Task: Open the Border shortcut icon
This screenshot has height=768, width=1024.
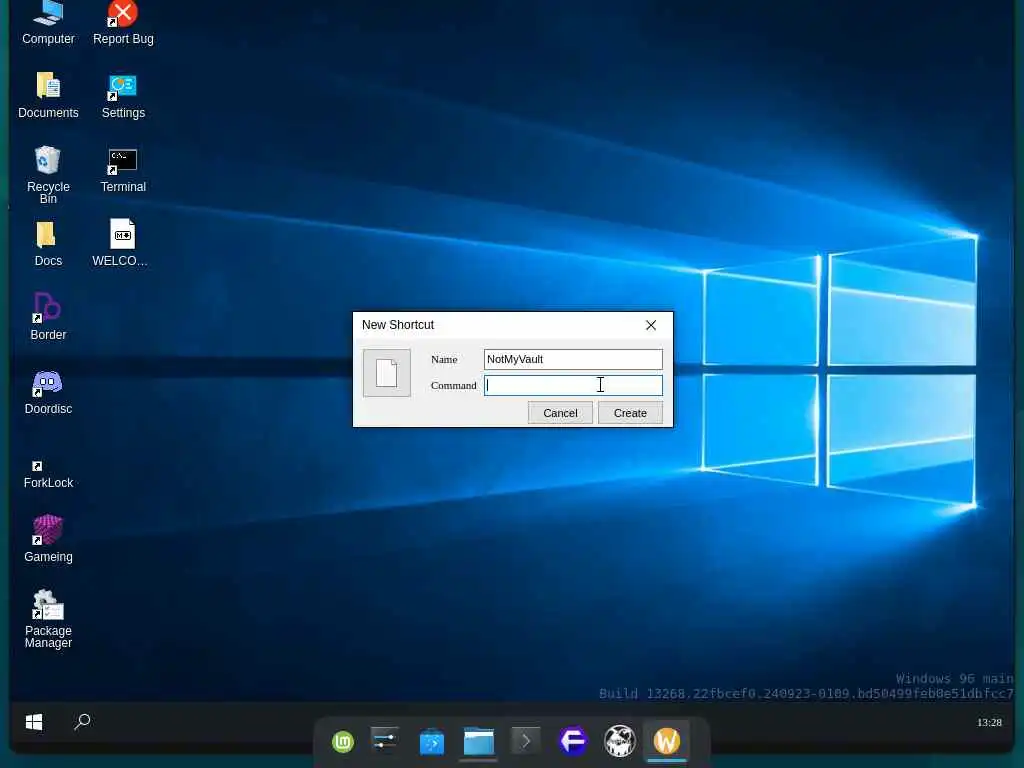Action: [x=48, y=317]
